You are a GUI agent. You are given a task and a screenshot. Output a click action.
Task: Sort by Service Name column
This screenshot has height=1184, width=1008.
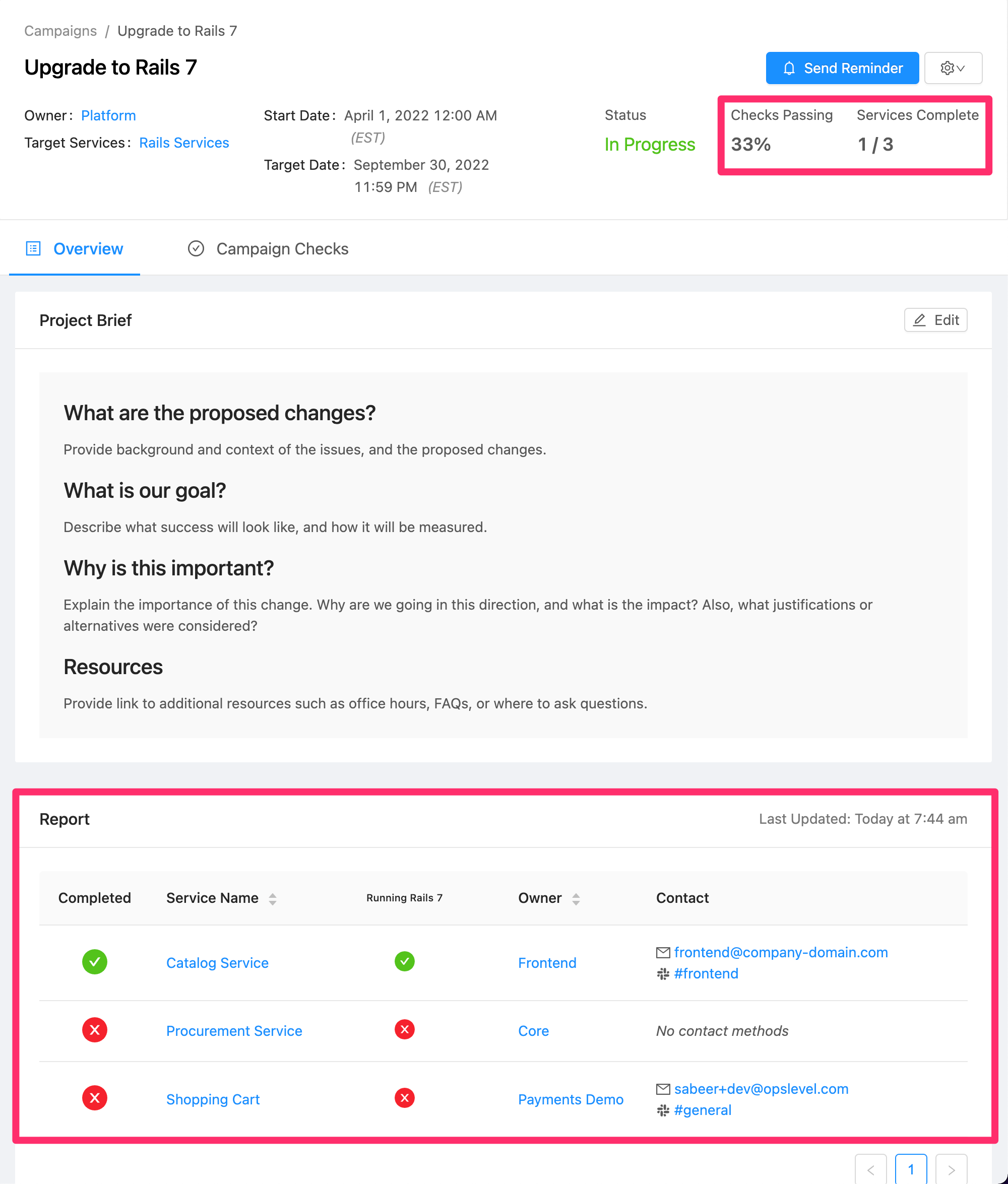(x=272, y=898)
